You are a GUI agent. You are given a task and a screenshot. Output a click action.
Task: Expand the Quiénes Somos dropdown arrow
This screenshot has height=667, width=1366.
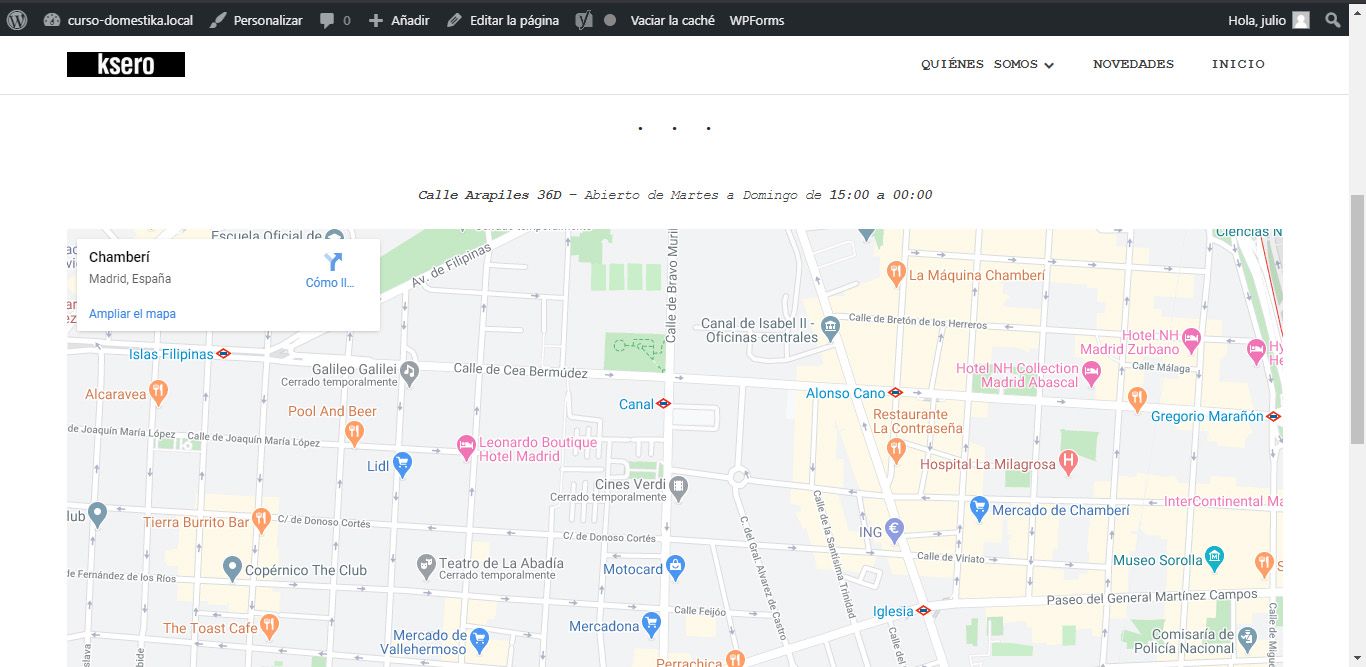coord(1049,65)
